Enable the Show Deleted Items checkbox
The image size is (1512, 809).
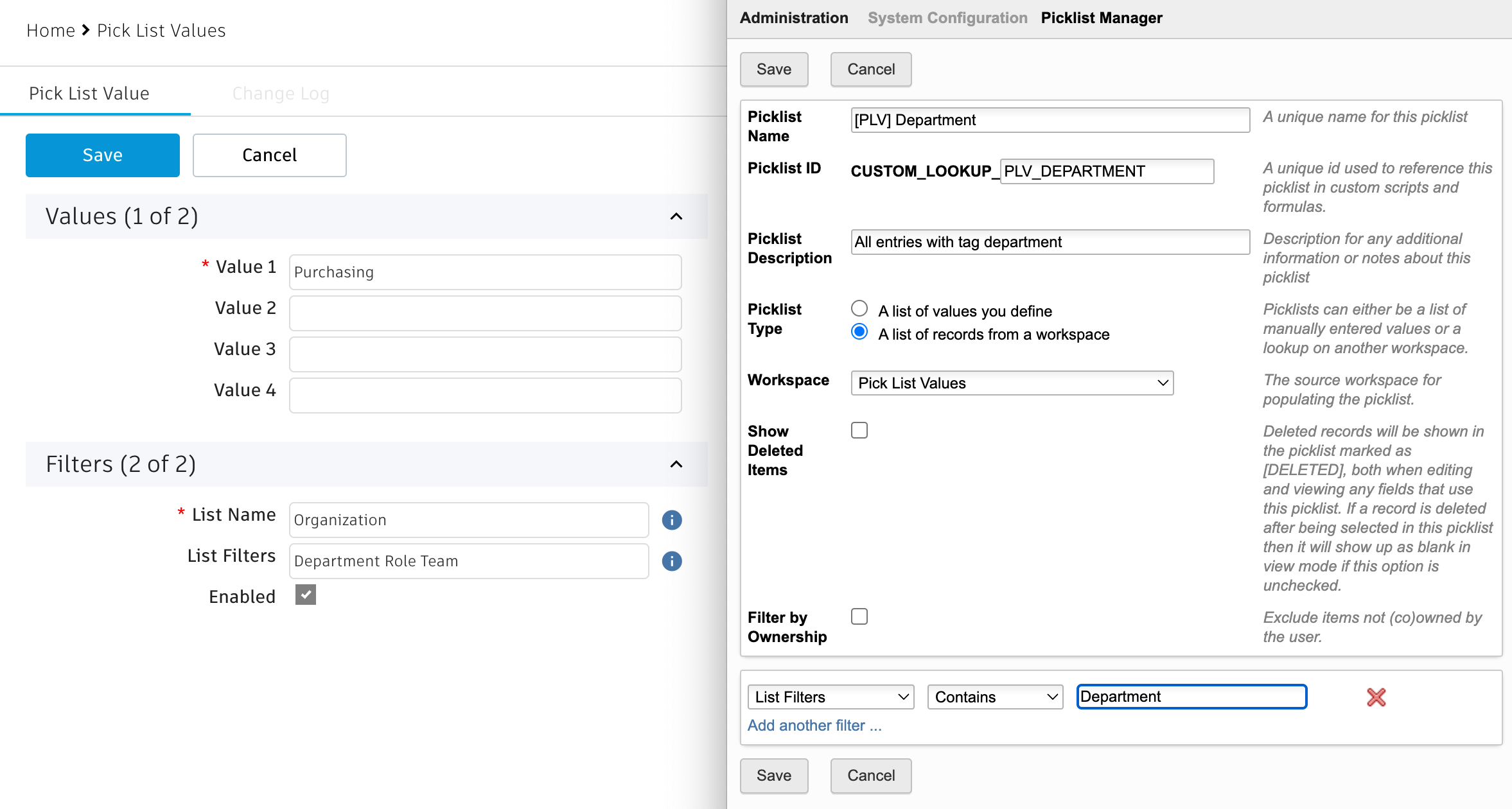859,430
